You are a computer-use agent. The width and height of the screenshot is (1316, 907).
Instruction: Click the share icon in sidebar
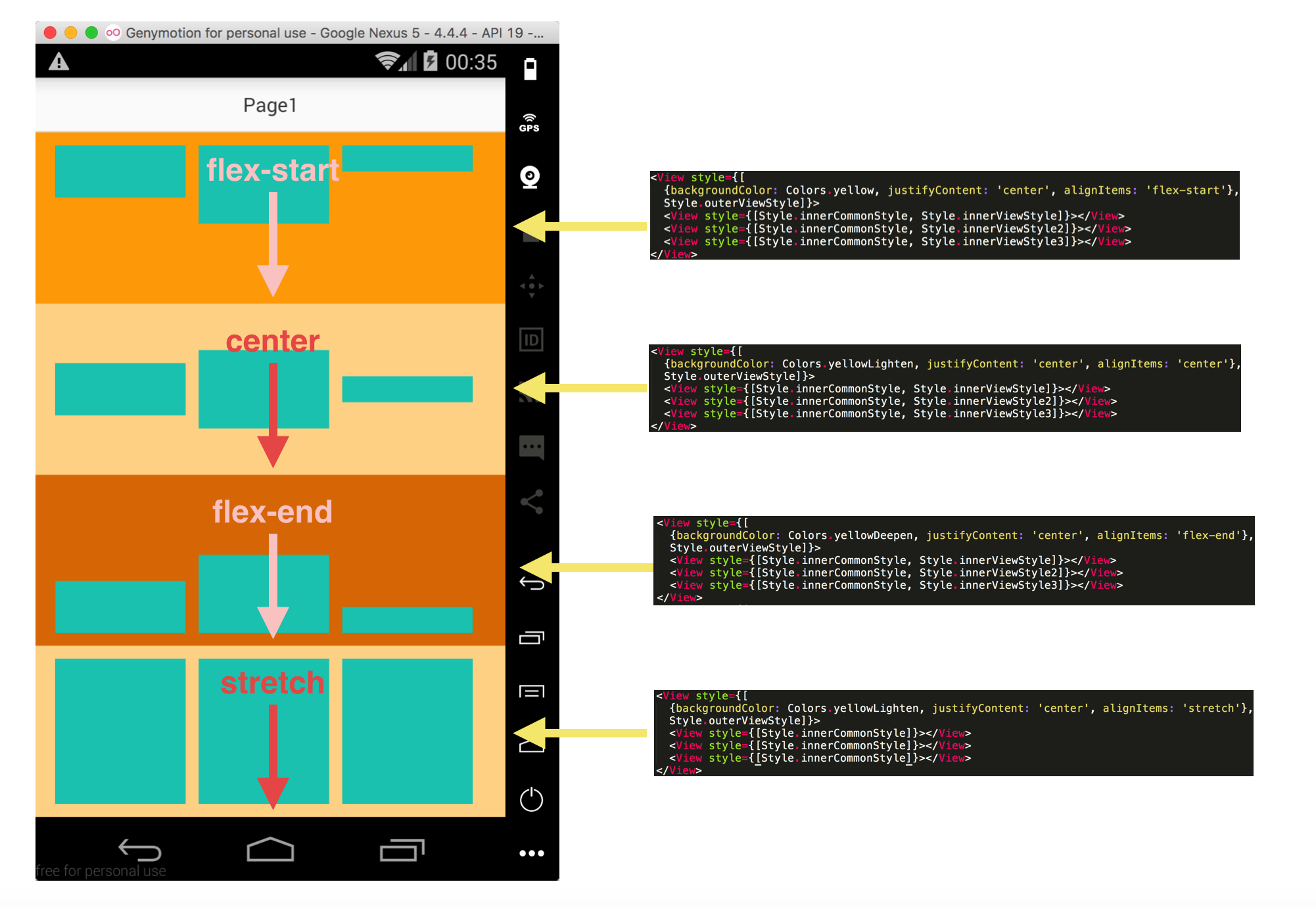click(531, 501)
